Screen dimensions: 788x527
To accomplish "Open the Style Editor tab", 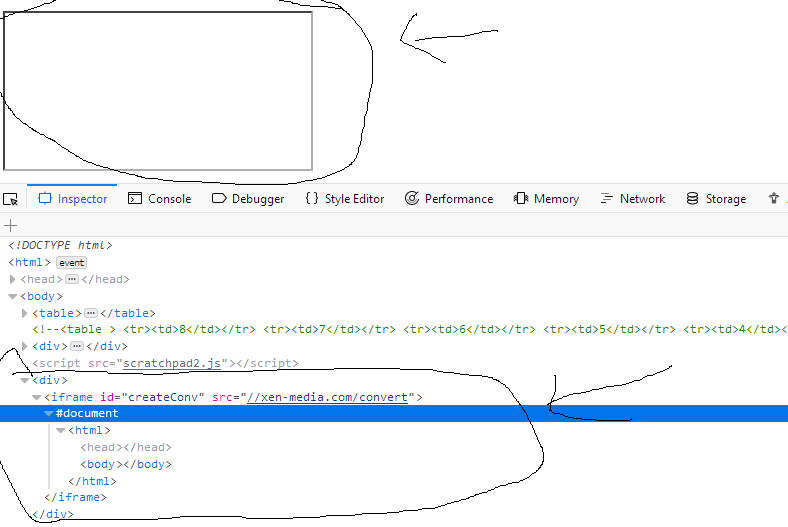I will (x=345, y=199).
